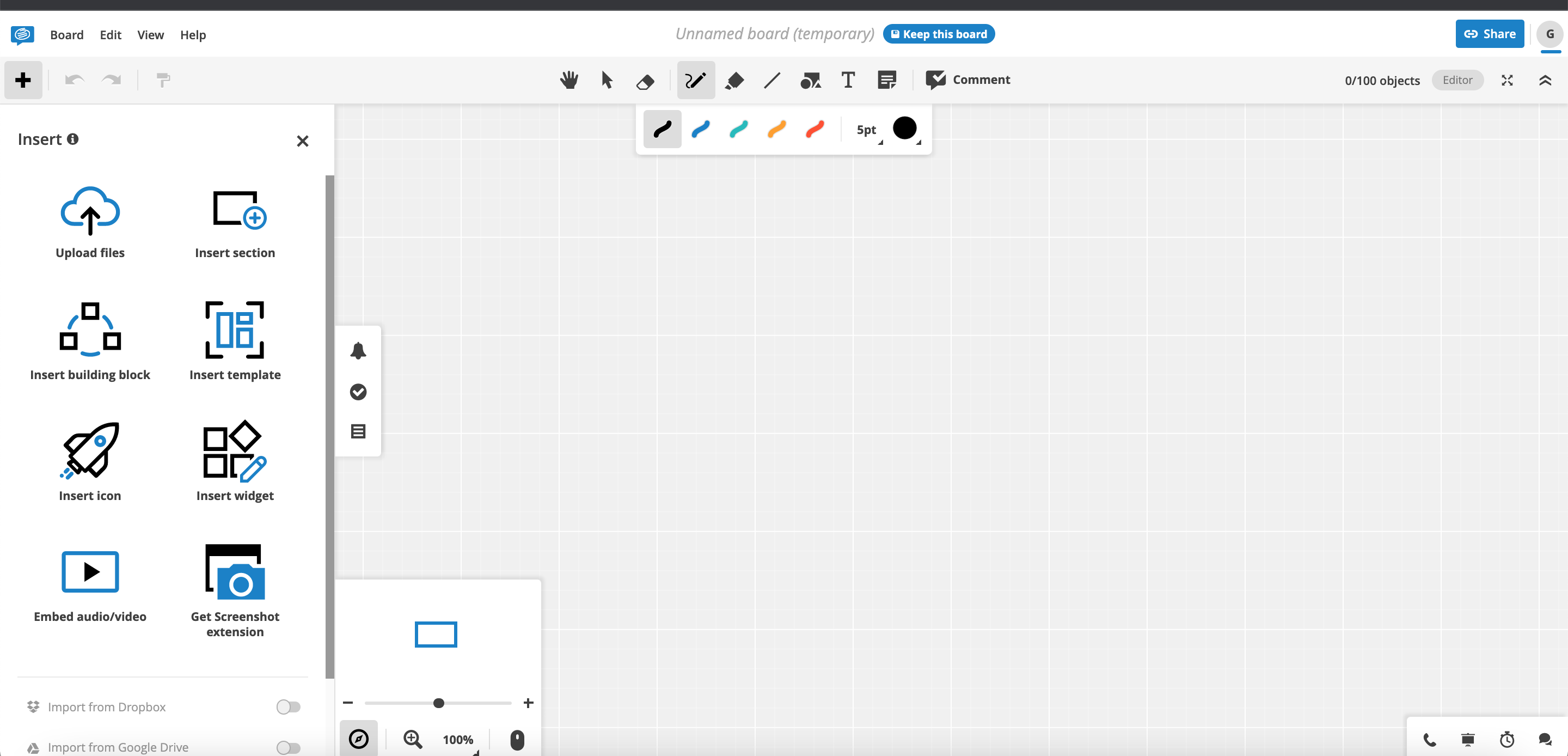Click the zoom out minus button
1568x756 pixels.
click(x=347, y=703)
